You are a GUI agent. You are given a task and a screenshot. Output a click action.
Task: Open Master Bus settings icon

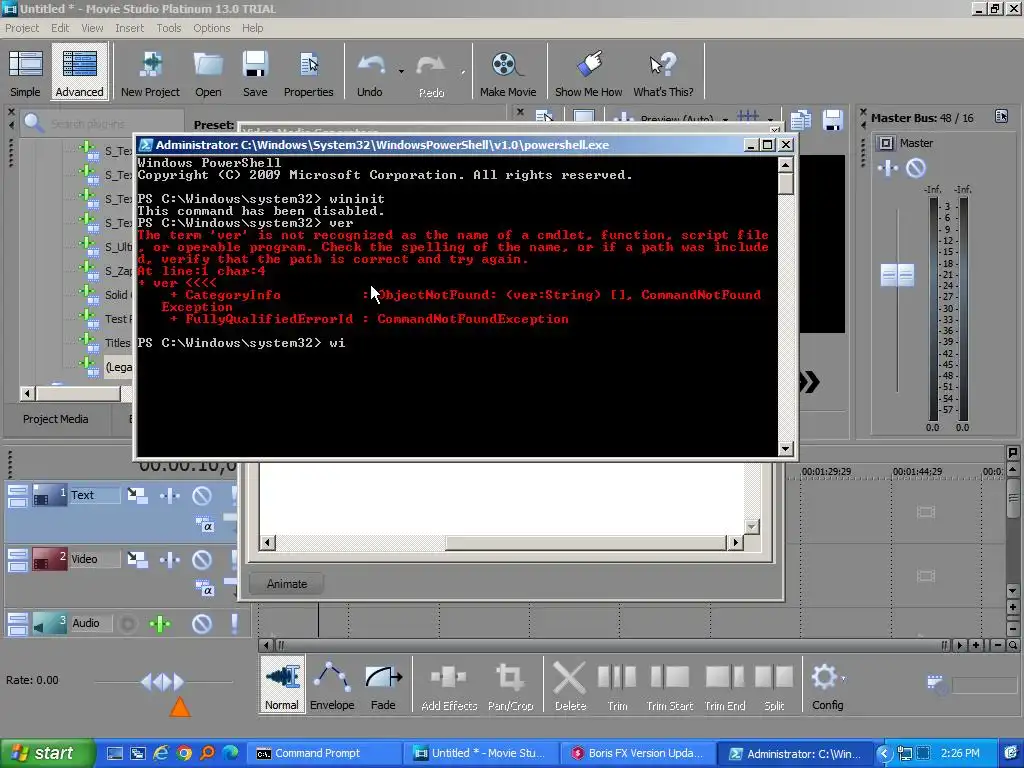point(1001,116)
